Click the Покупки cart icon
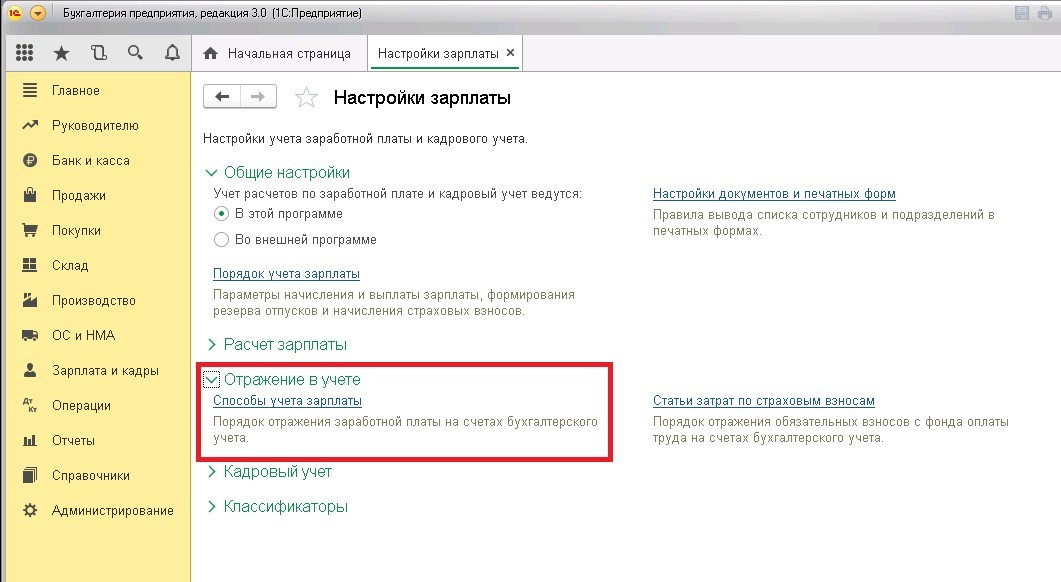Viewport: 1061px width, 582px height. 30,230
